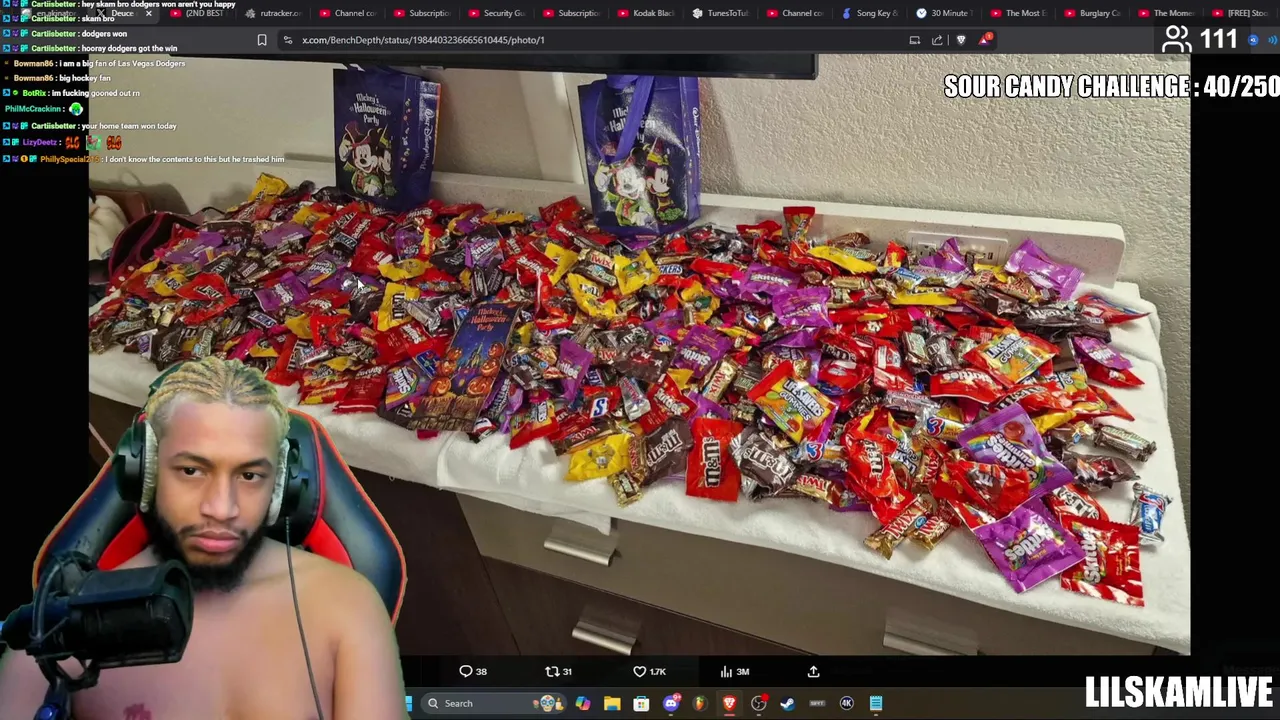
Task: Open File Explorer from the taskbar
Action: point(612,703)
